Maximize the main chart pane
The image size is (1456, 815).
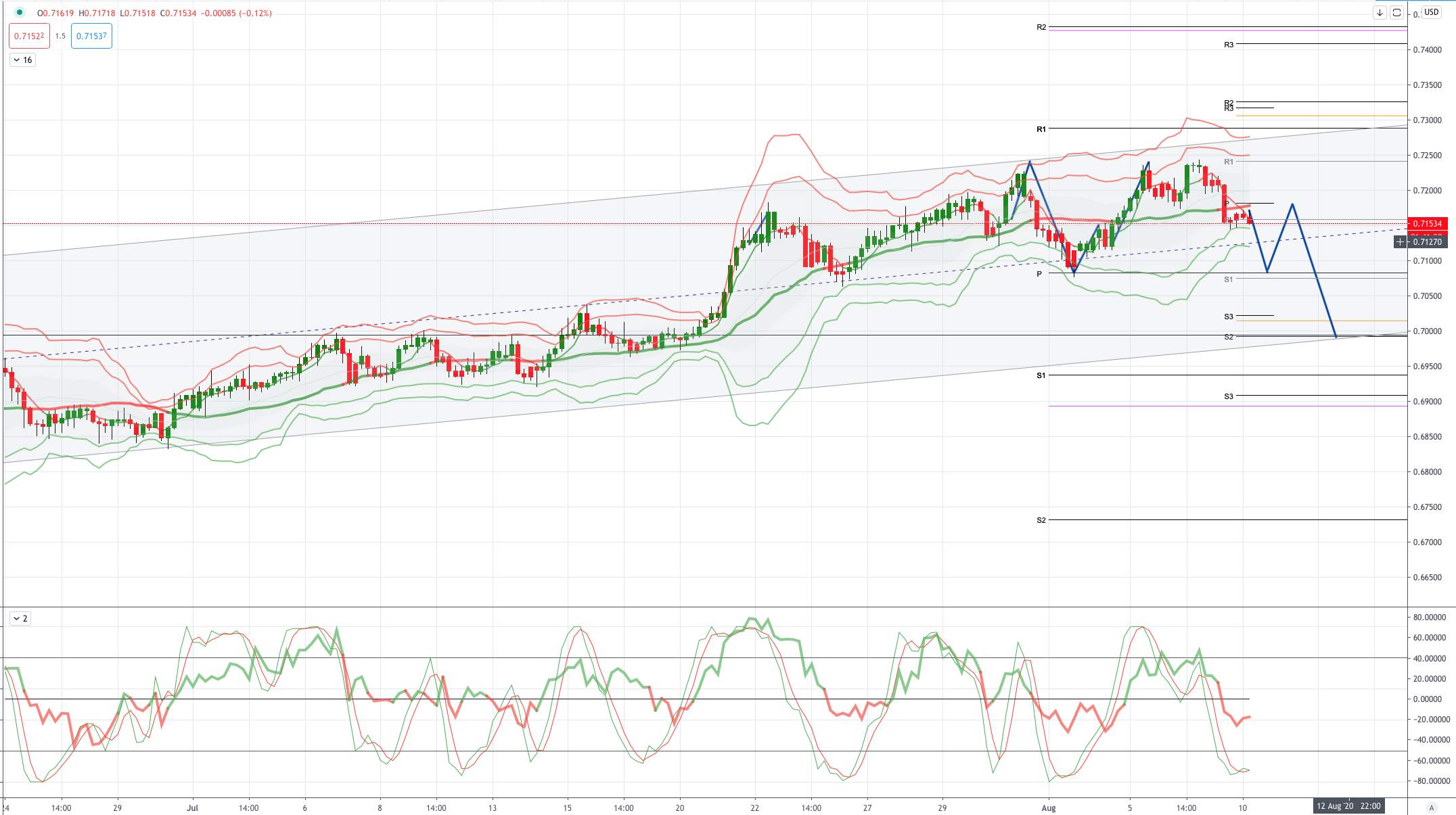(1396, 12)
